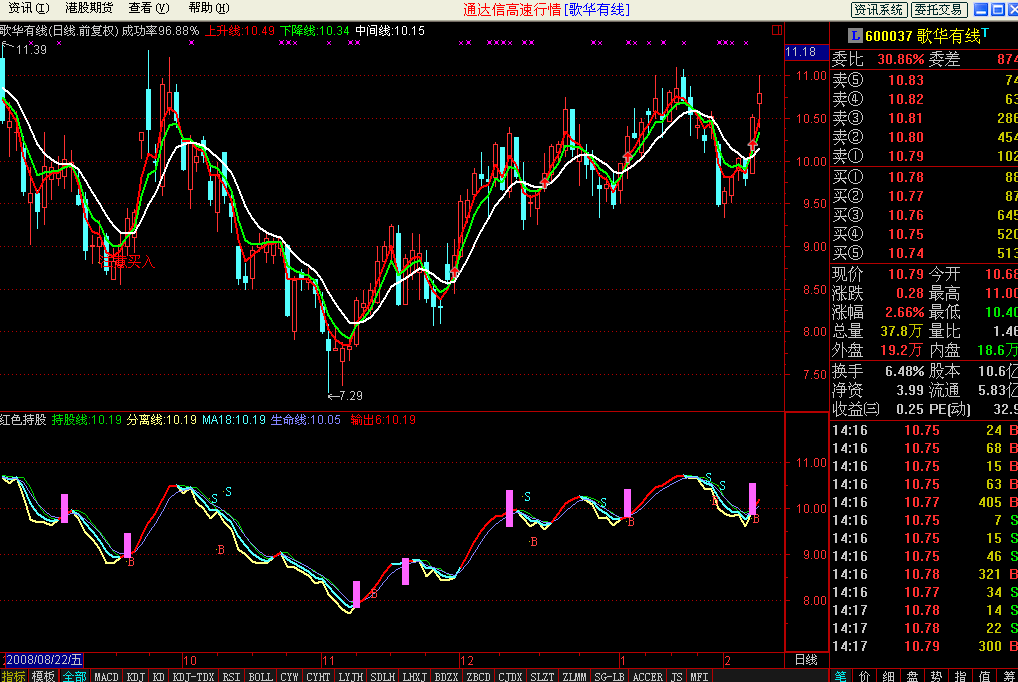Screen dimensions: 1018x682
Task: Click the 现价 10.79 value
Action: point(906,274)
